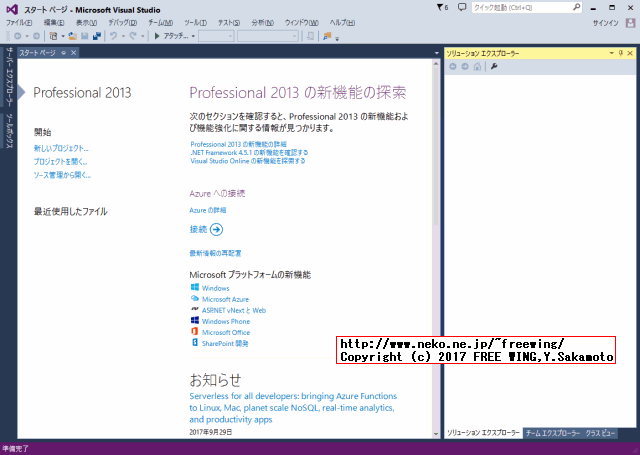Open the ツール(T) menu
Screen dimensions: 640x455
pos(195,23)
